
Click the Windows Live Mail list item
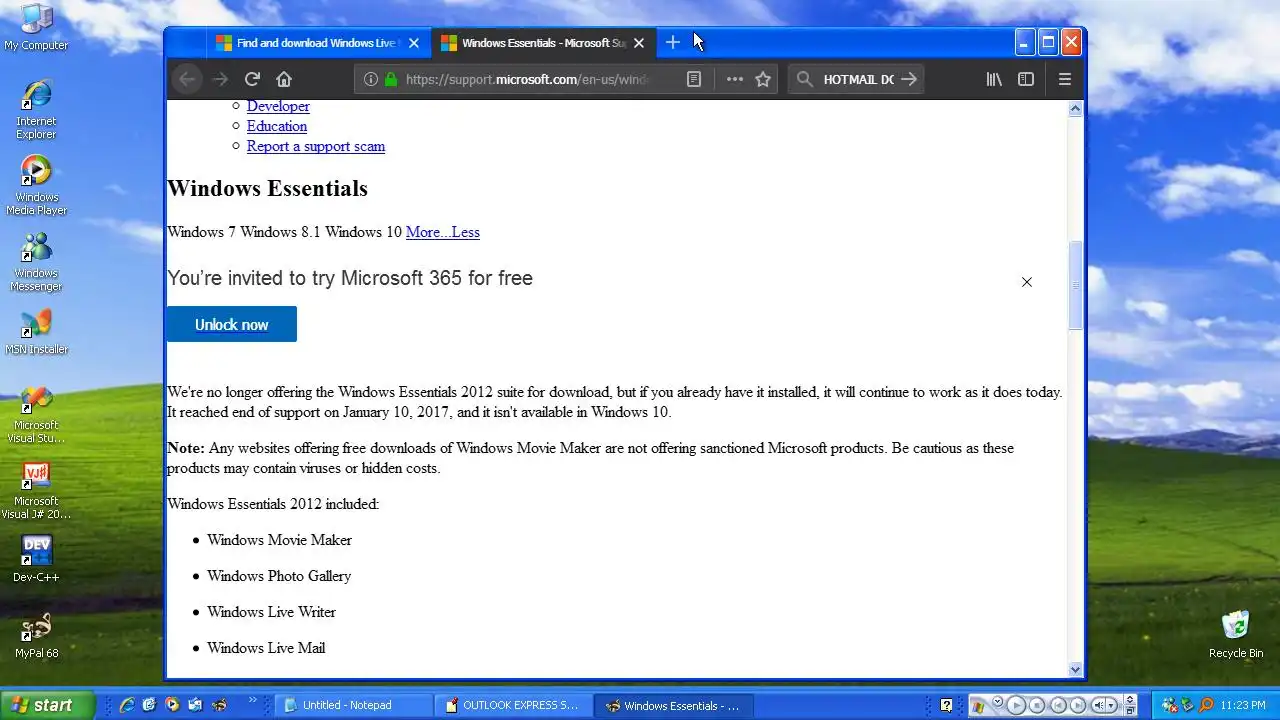tap(266, 648)
